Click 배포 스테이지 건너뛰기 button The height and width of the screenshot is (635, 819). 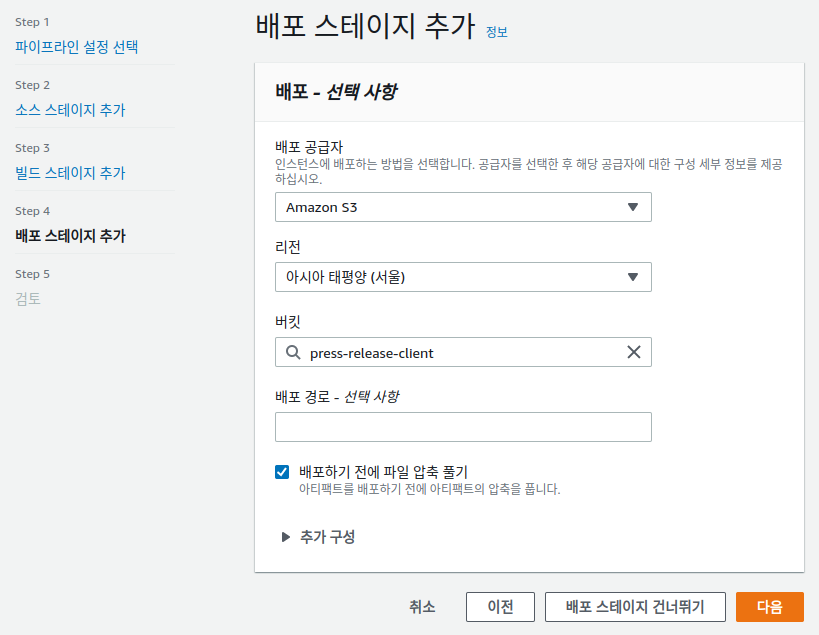(635, 607)
